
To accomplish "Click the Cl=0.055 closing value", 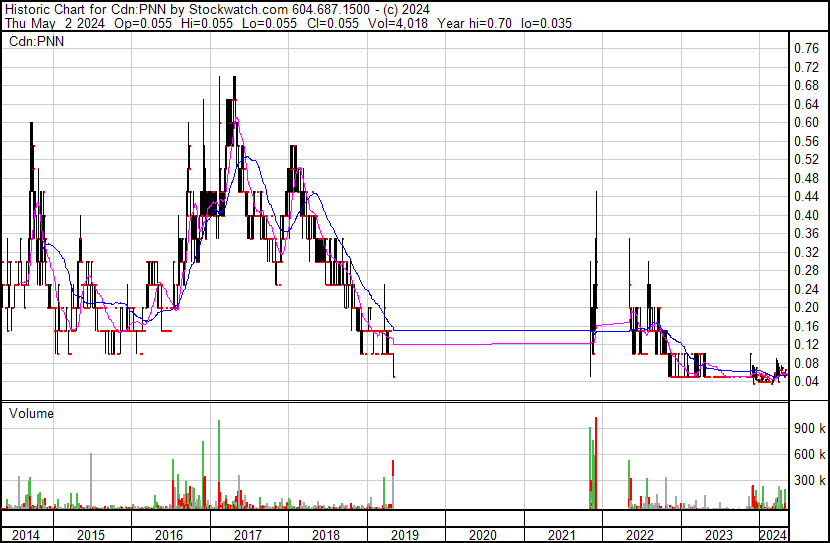I will (x=332, y=23).
